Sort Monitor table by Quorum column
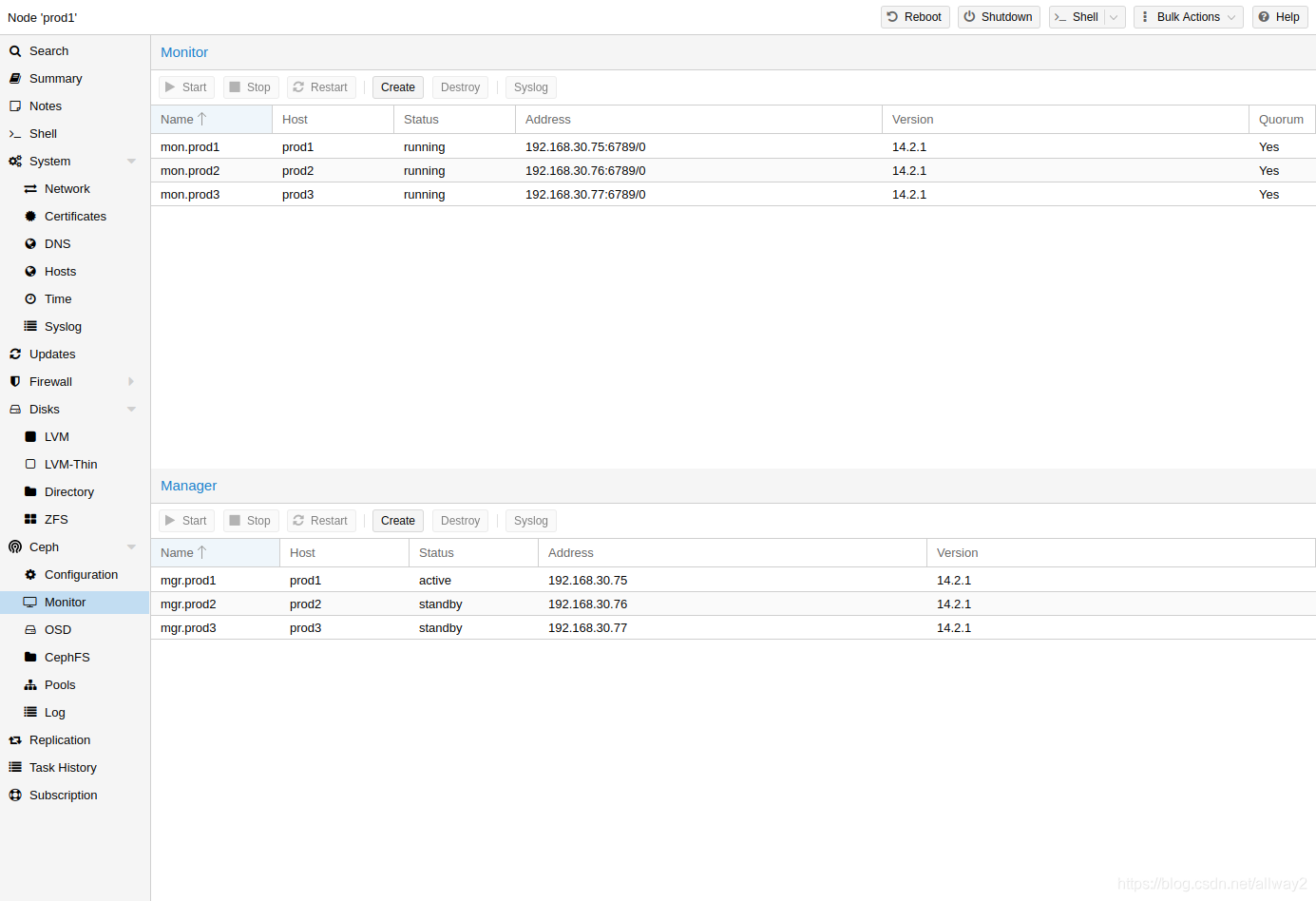Screen dimensions: 1316x901 click(1282, 120)
